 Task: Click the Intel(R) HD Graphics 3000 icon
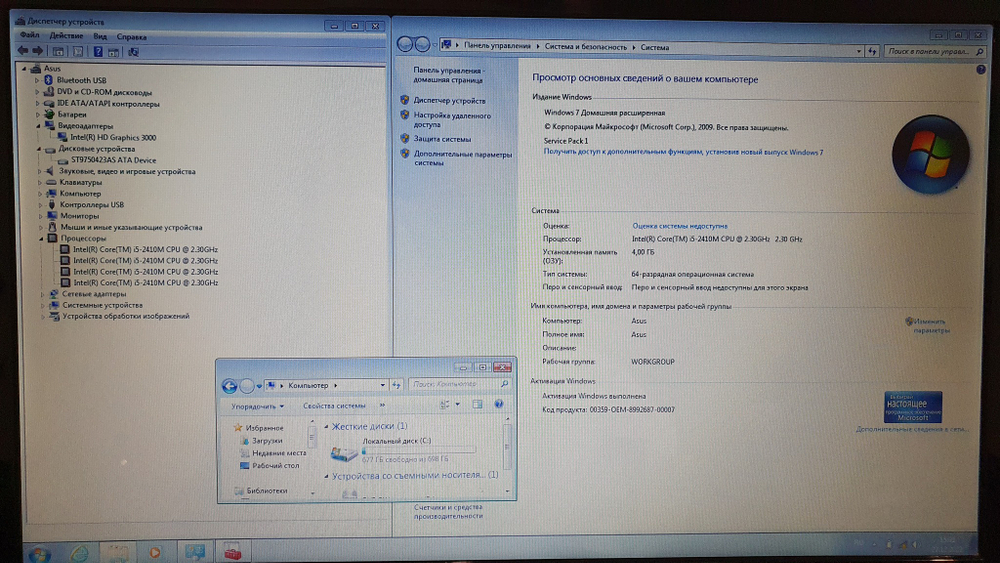pyautogui.click(x=62, y=137)
